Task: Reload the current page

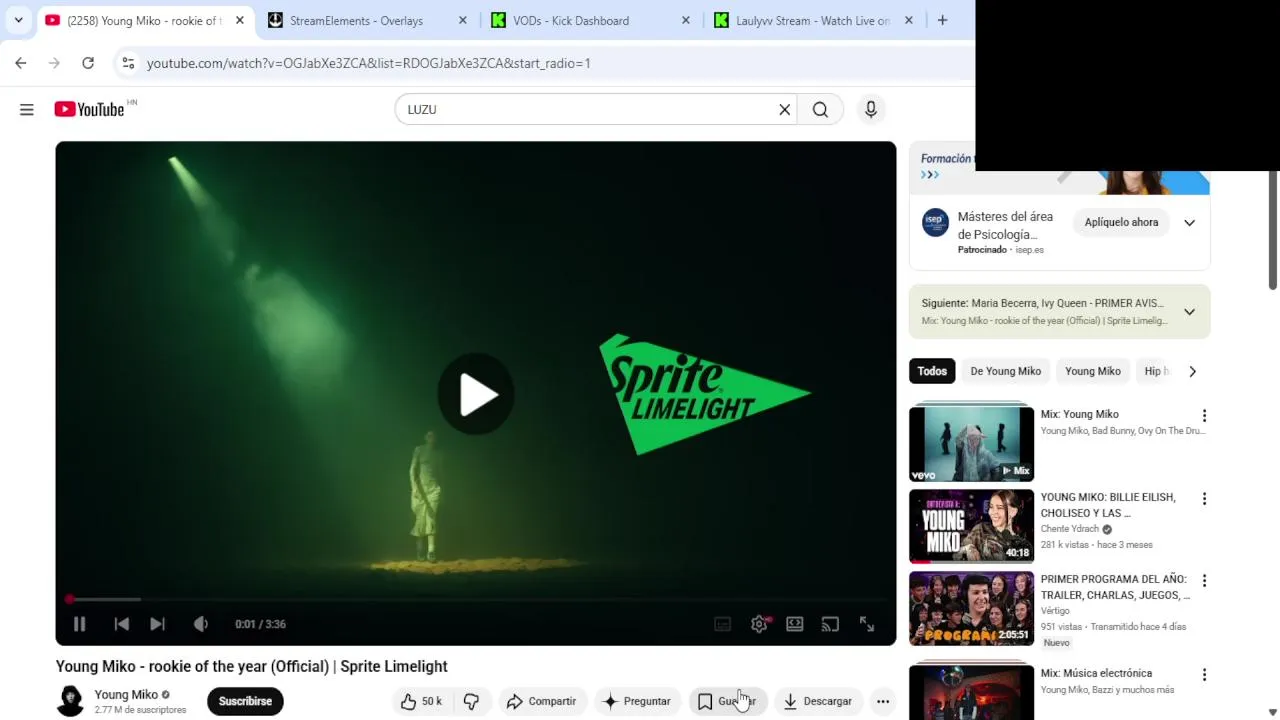Action: [x=88, y=63]
